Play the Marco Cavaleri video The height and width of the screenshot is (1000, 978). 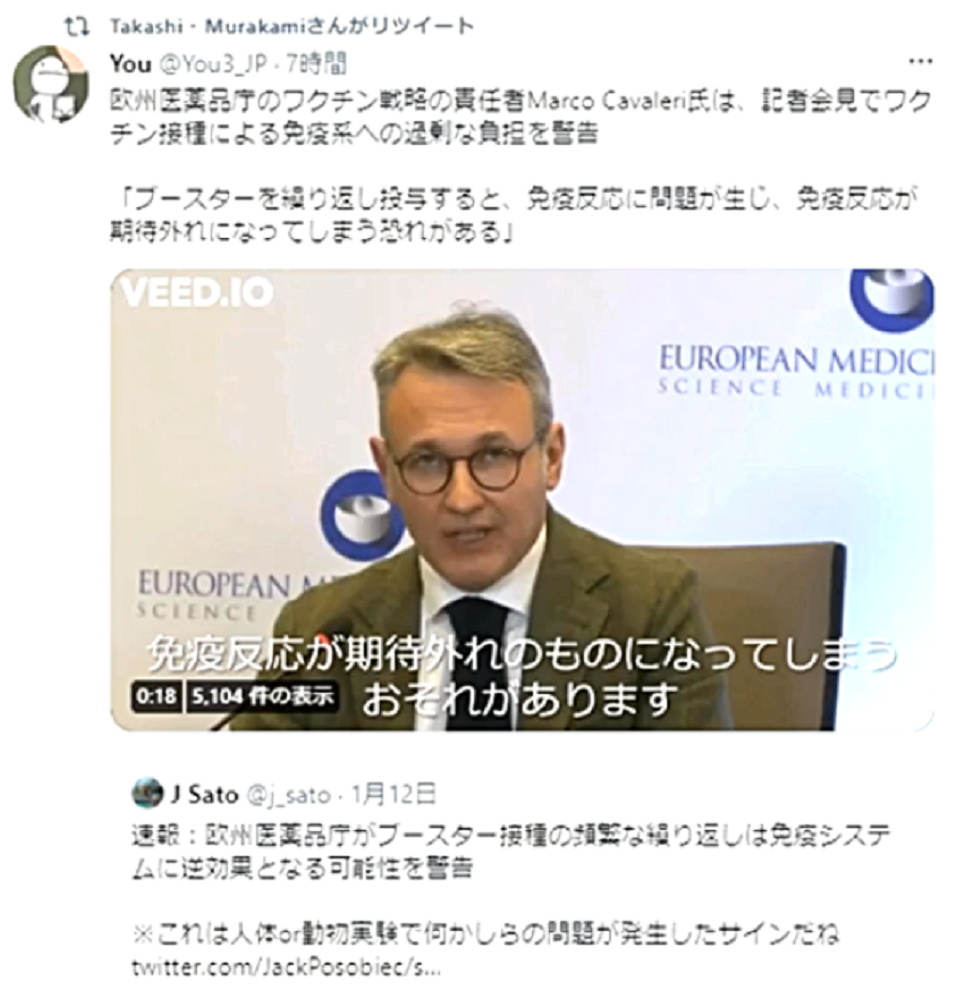[522, 499]
